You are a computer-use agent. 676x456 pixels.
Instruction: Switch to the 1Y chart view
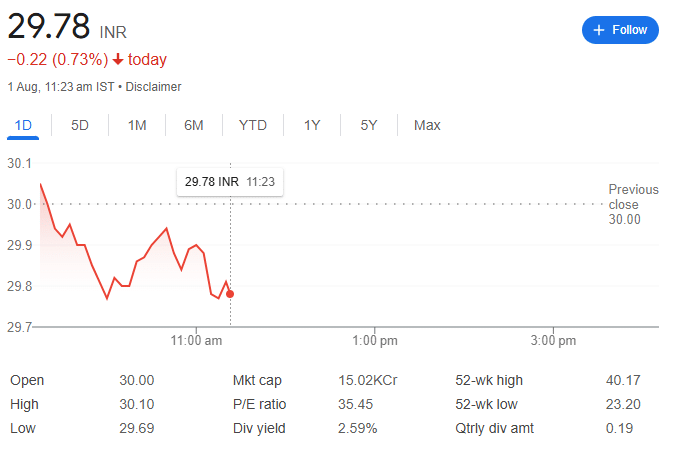coord(312,125)
